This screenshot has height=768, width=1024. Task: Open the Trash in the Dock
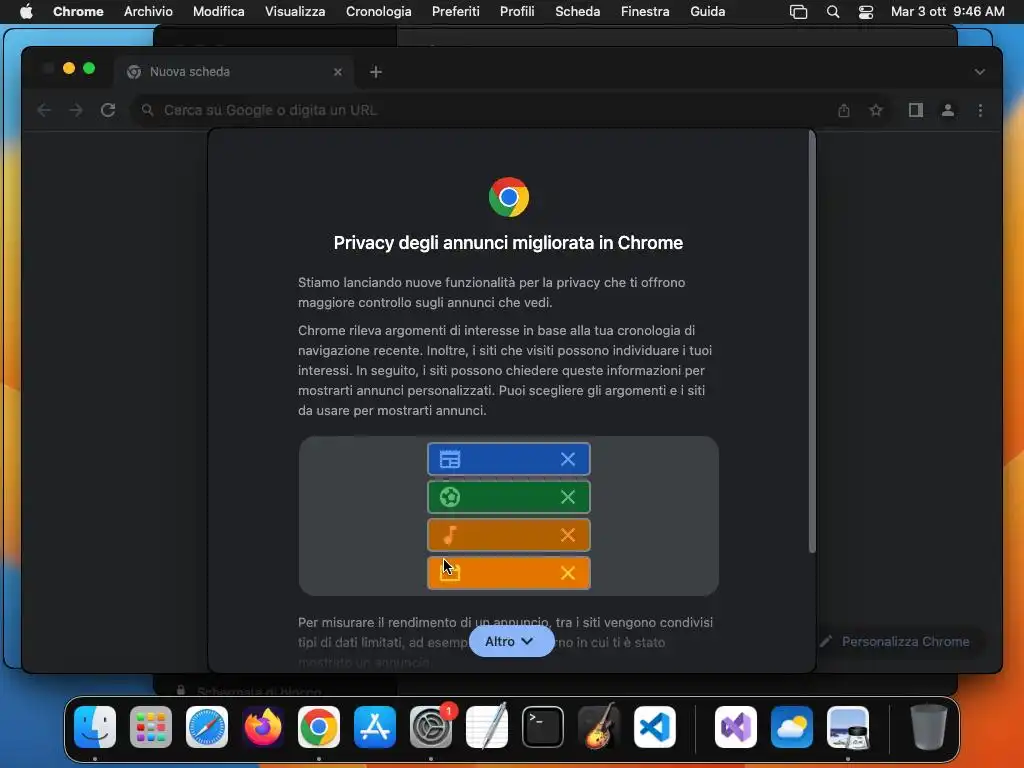[x=929, y=727]
